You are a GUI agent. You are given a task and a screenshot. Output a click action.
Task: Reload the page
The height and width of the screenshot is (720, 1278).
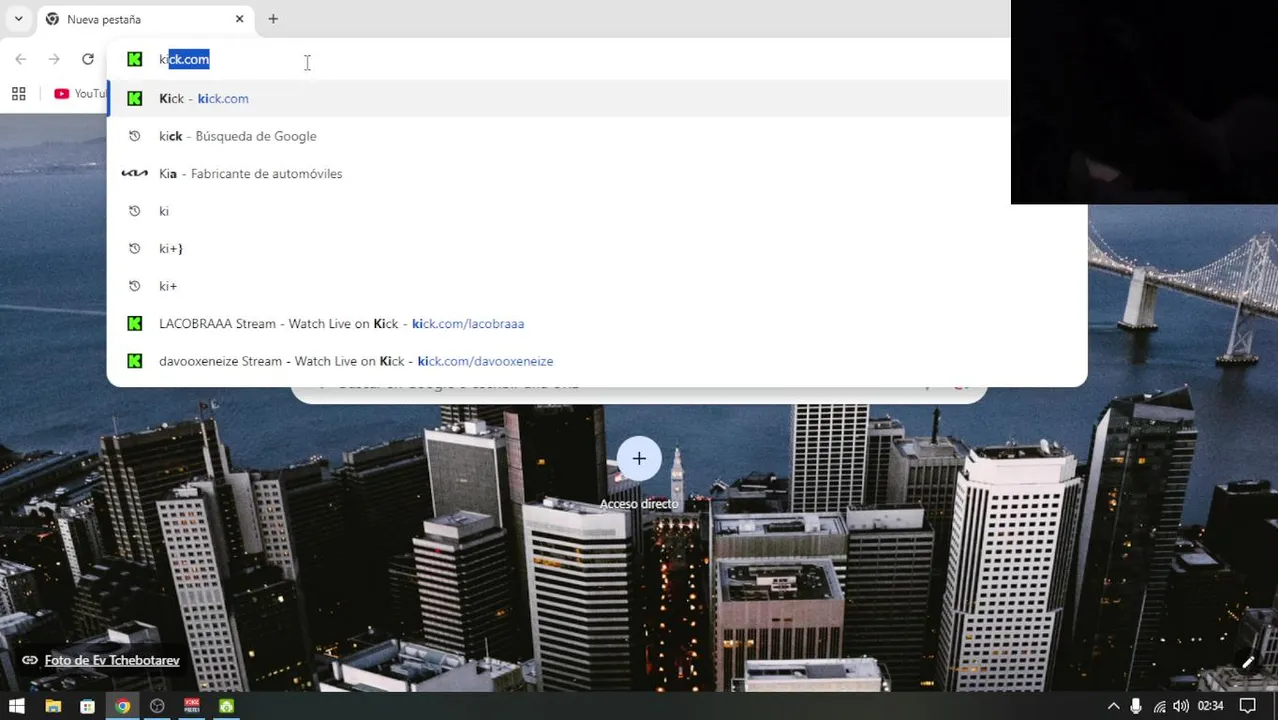88,59
